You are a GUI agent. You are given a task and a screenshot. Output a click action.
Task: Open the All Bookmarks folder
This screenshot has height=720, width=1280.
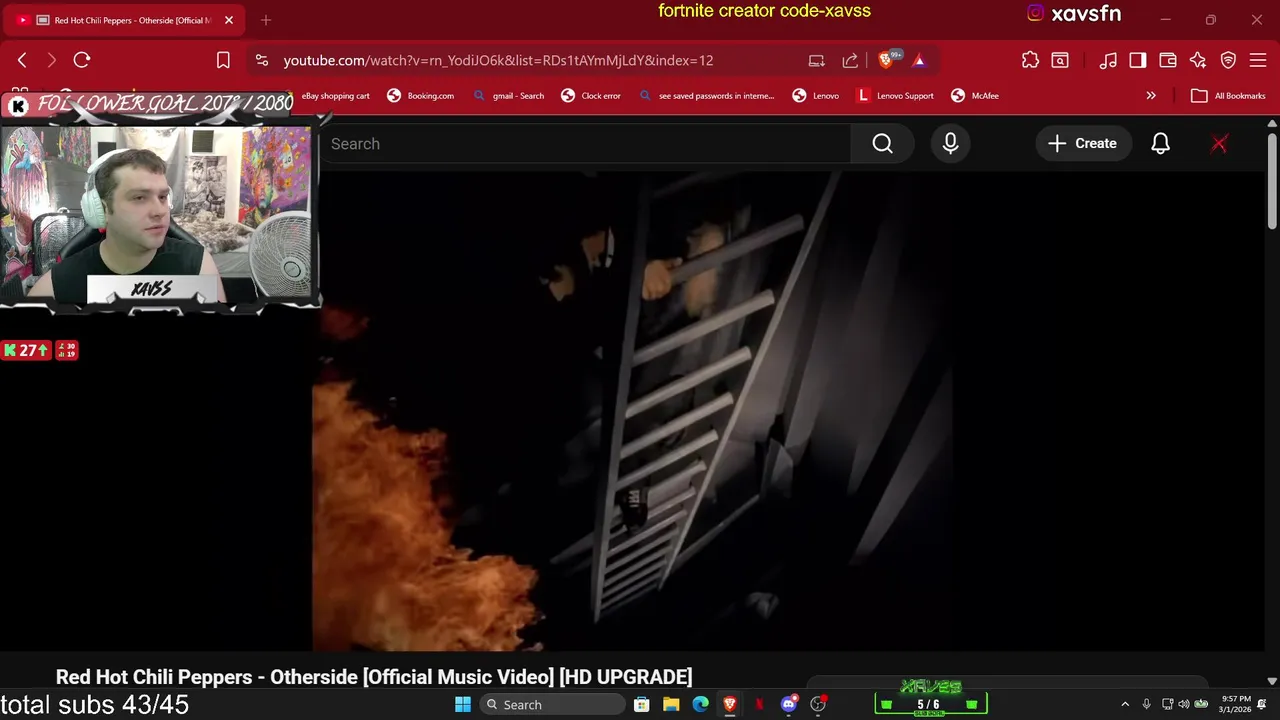1229,96
